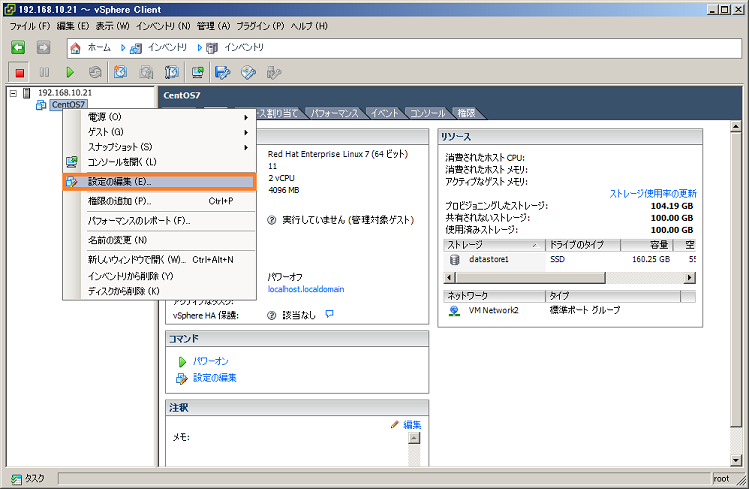The height and width of the screenshot is (489, 749).
Task: Click the ホーム breadcrumb link
Action: (x=99, y=48)
